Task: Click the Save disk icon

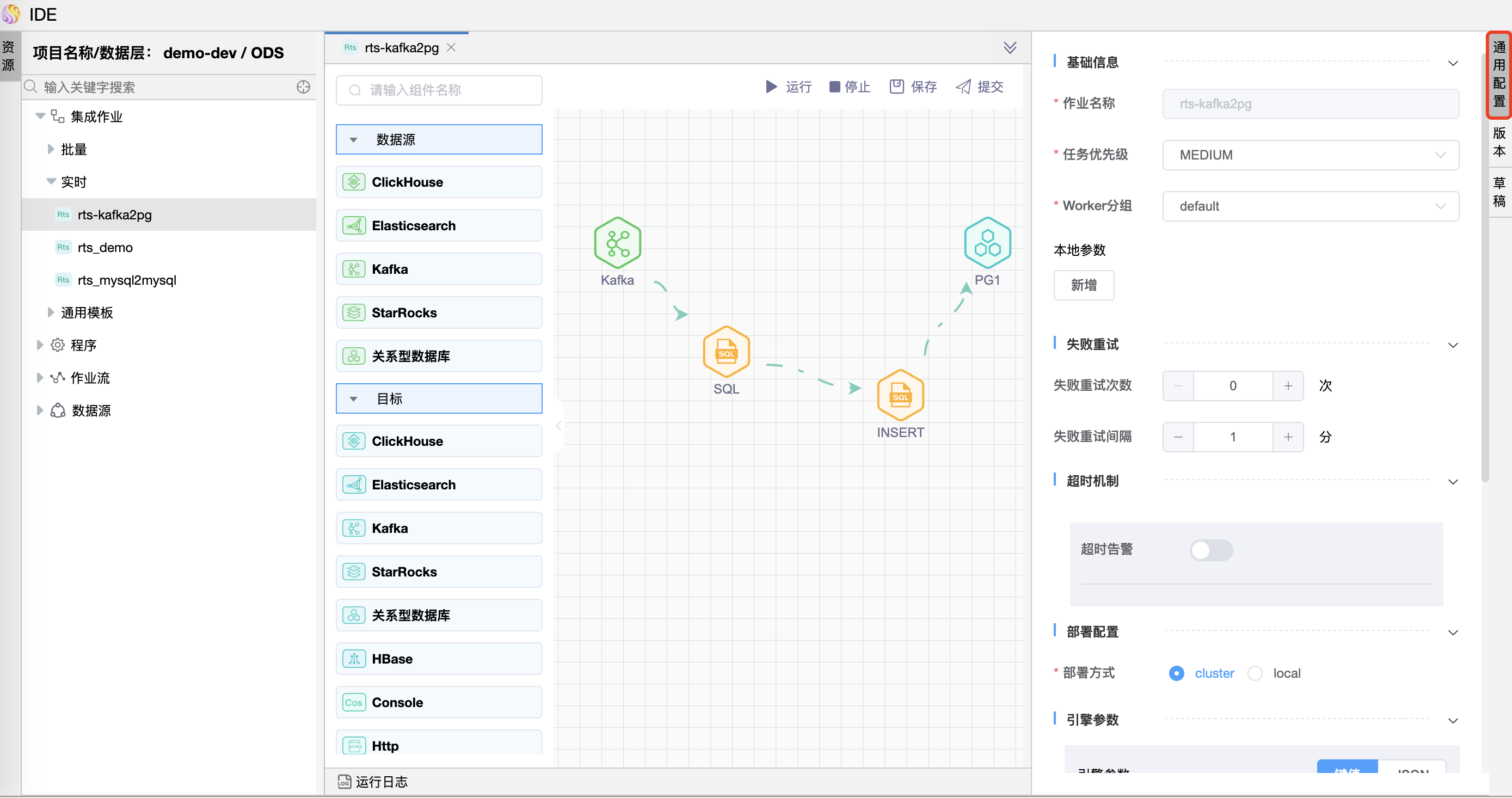Action: (896, 87)
